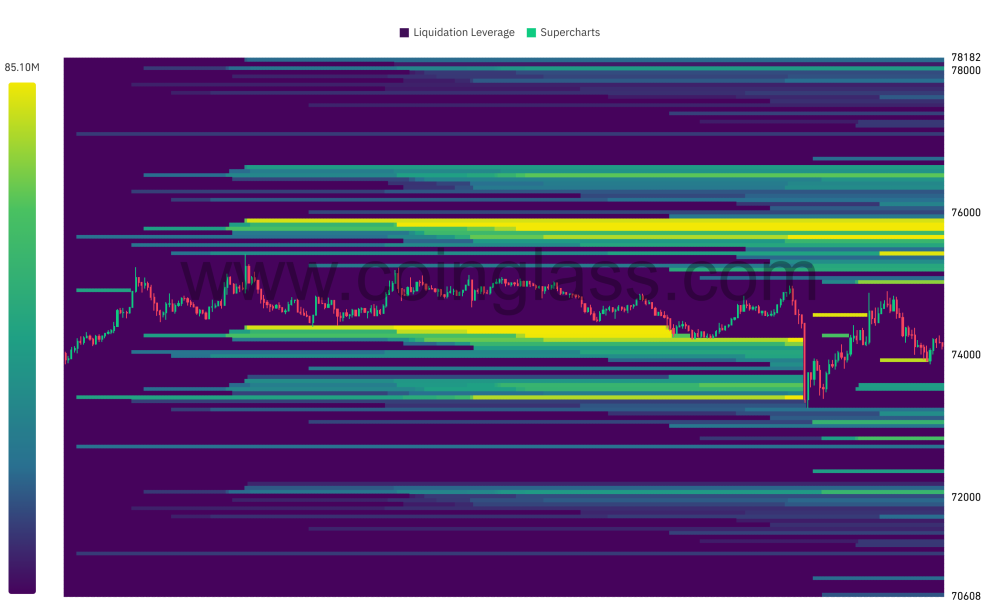Image resolution: width=1000 pixels, height=600 pixels.
Task: Select the 78182 price axis label
Action: click(964, 57)
